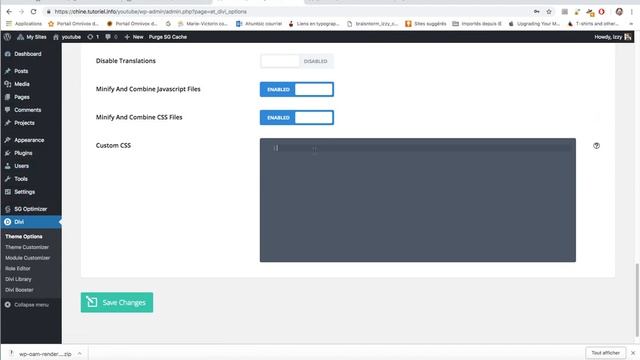Open Divi Module Customizer submenu
The height and width of the screenshot is (360, 640).
[x=27, y=258]
